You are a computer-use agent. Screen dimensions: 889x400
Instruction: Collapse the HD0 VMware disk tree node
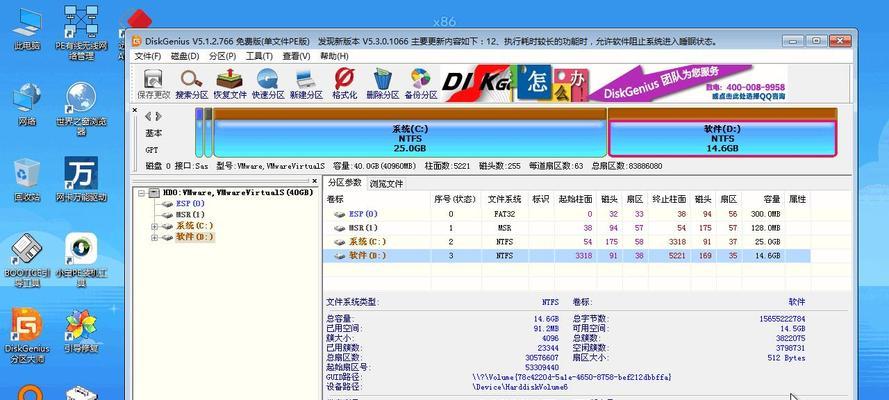(x=141, y=193)
